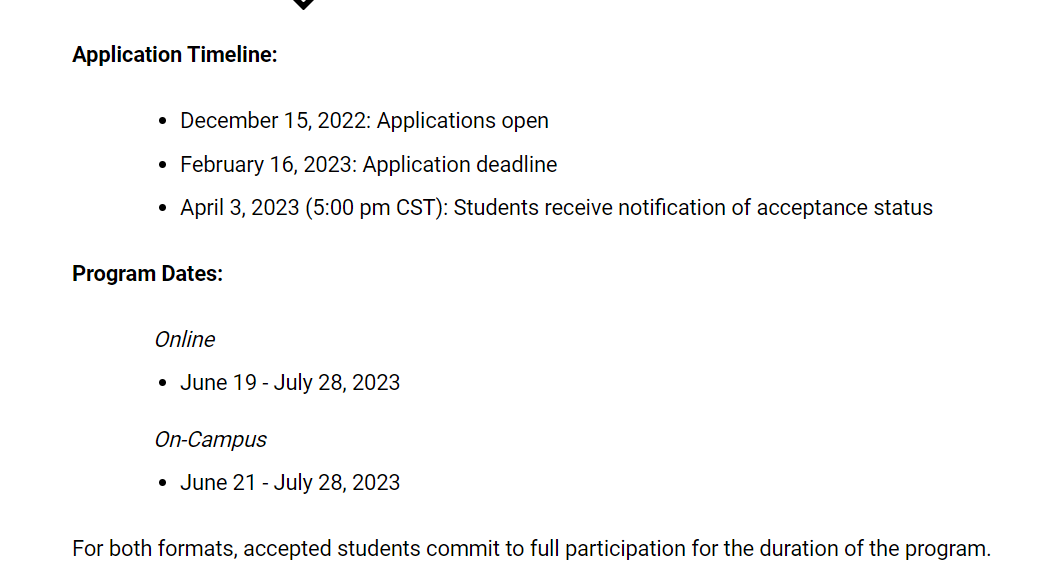Click the April 3, 2023 date
The image size is (1049, 587).
(240, 208)
